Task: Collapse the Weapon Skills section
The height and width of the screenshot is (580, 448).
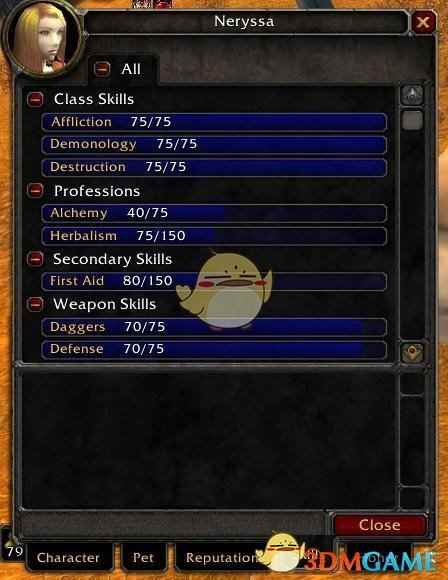Action: (x=36, y=304)
